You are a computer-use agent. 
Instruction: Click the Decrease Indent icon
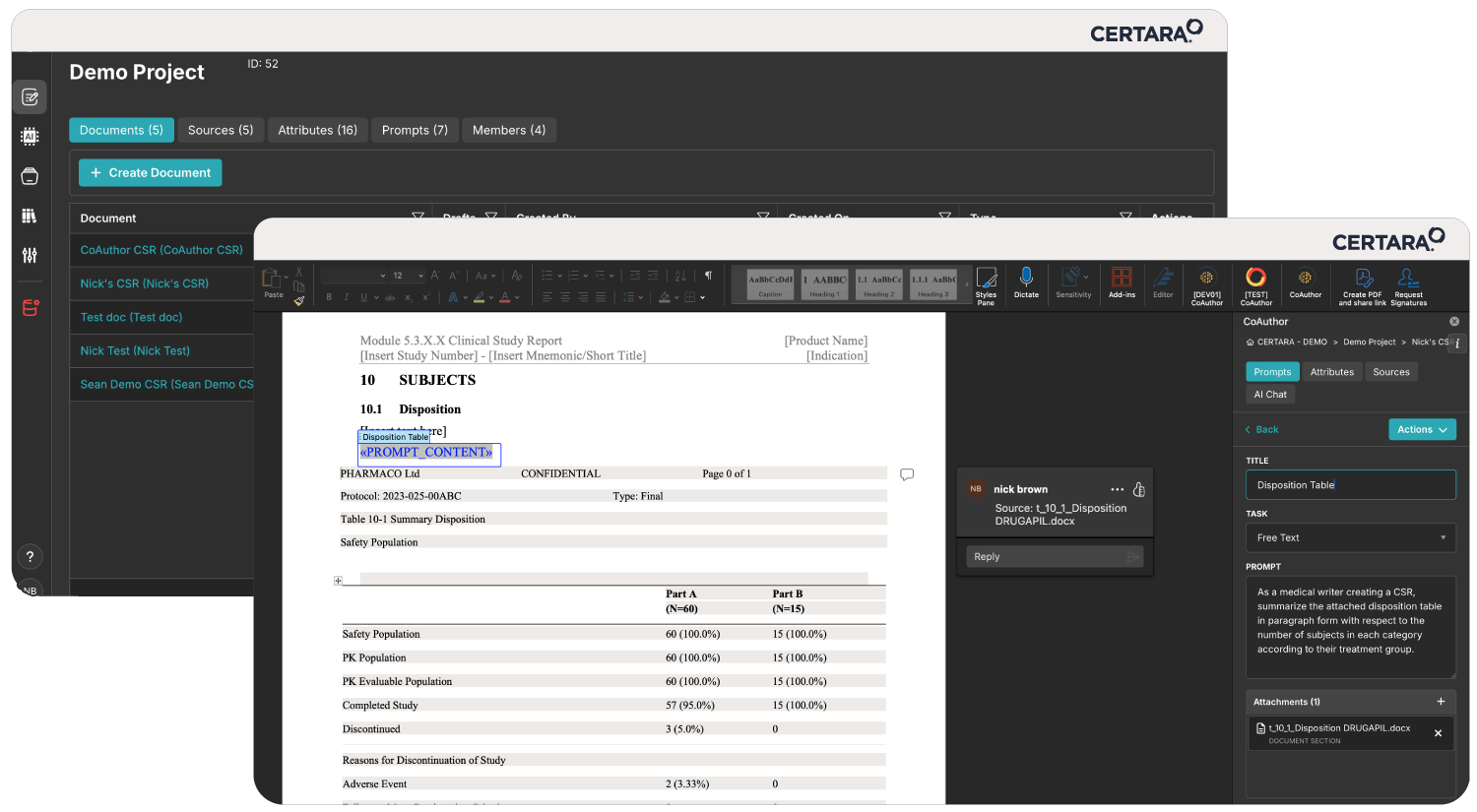click(x=635, y=276)
